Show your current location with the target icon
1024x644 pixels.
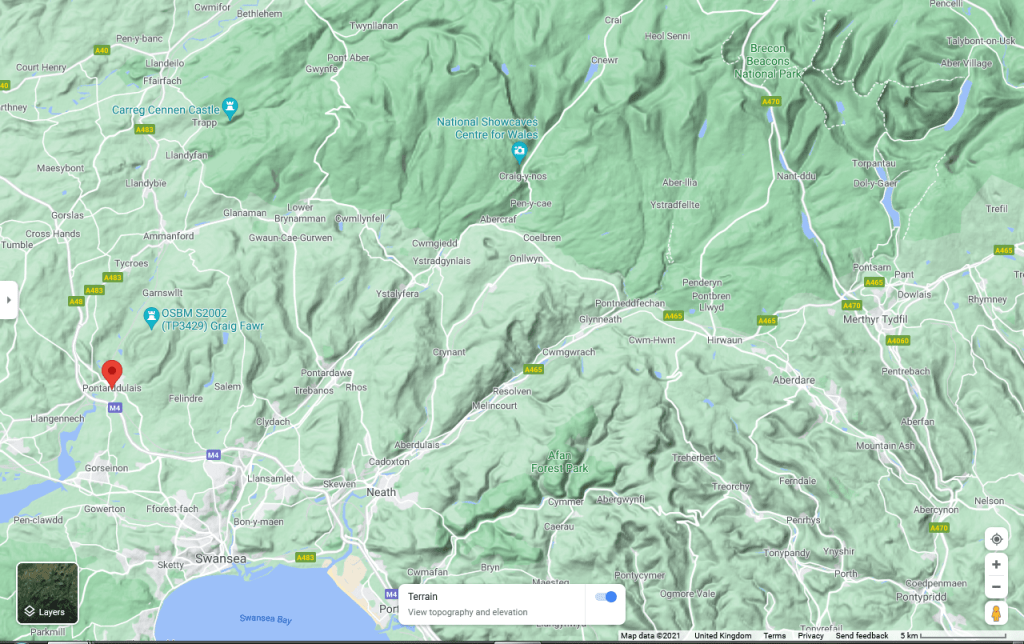[x=996, y=539]
